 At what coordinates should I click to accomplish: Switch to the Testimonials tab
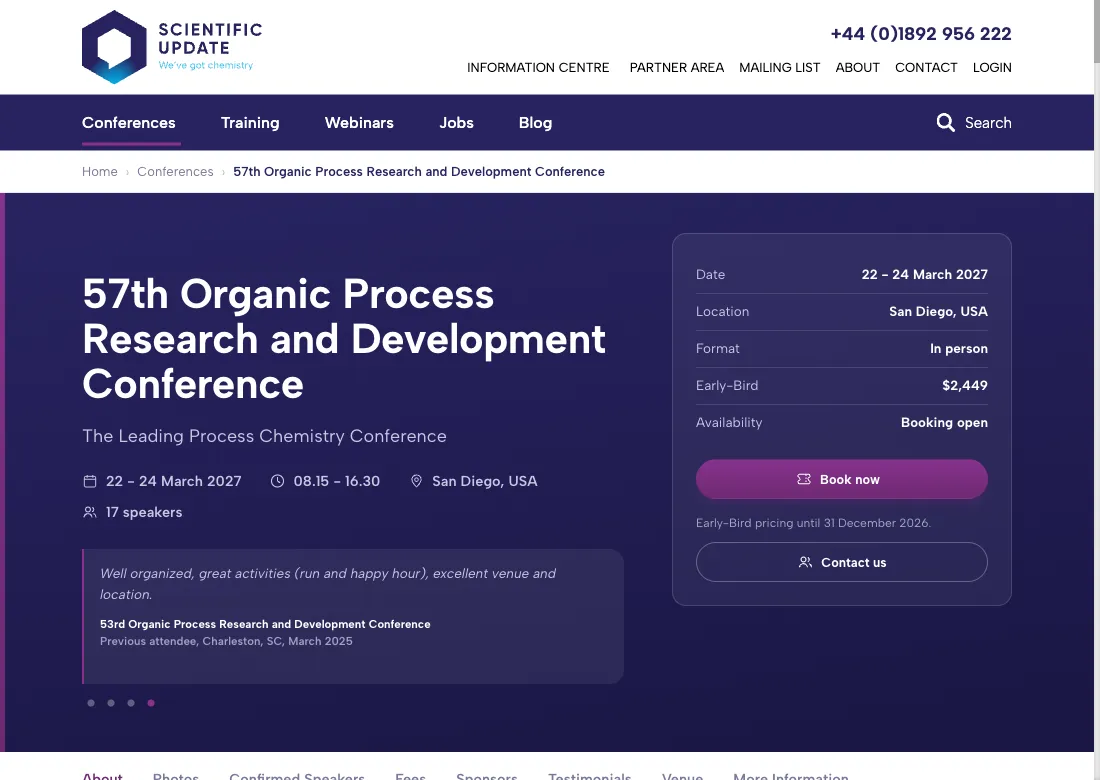(589, 776)
